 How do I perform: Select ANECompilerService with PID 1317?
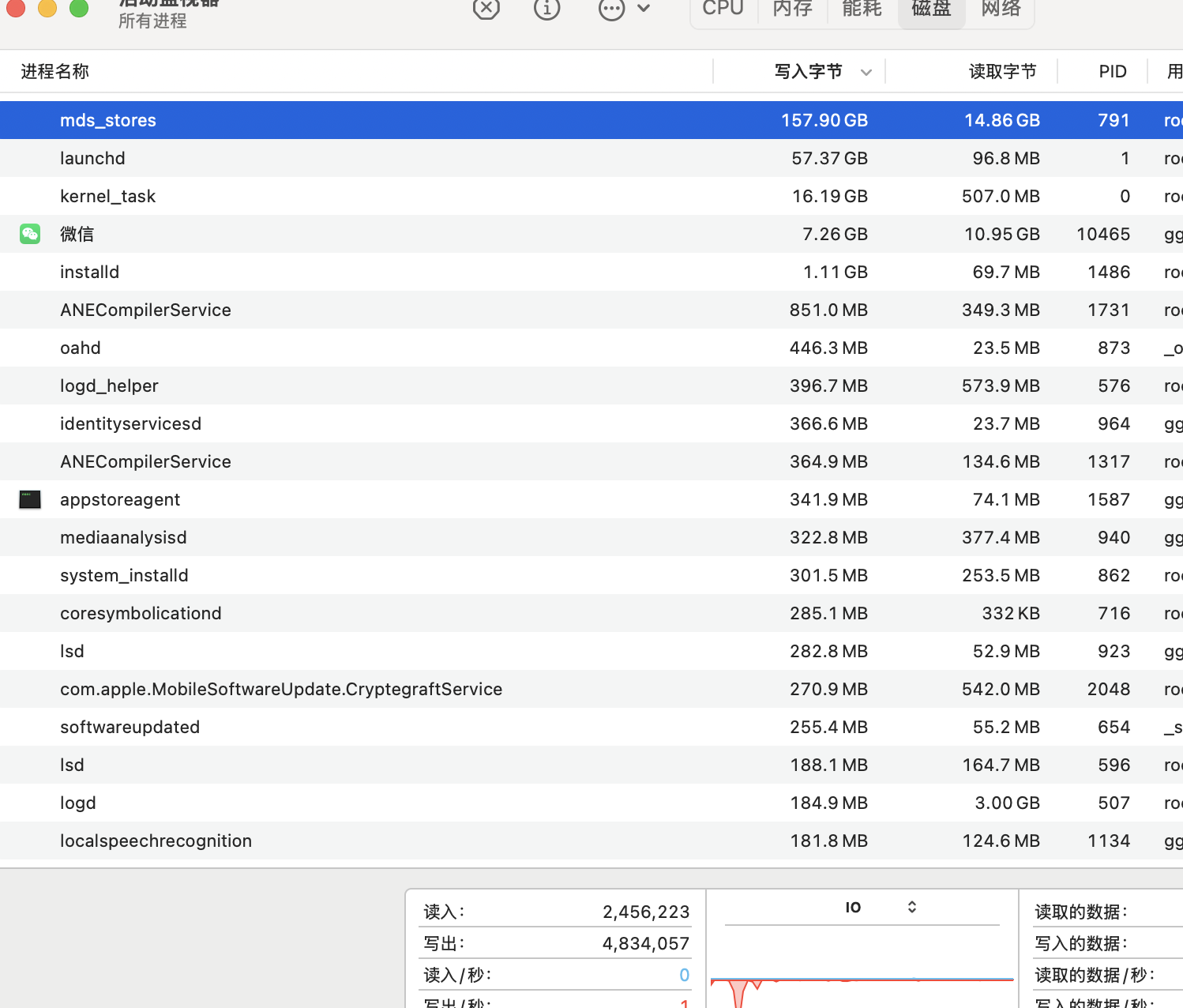pos(591,461)
